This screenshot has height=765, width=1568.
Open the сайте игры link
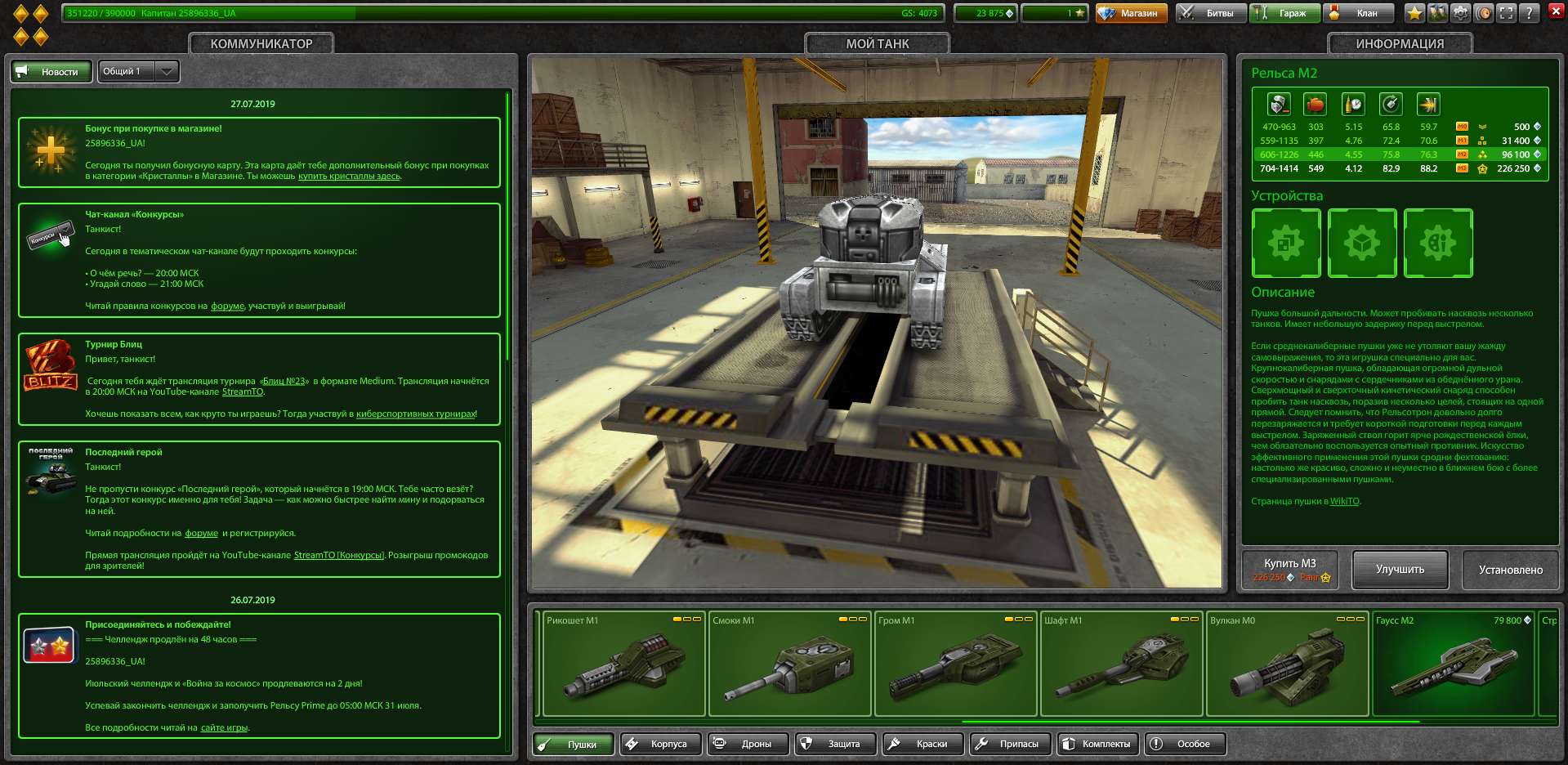(x=224, y=727)
